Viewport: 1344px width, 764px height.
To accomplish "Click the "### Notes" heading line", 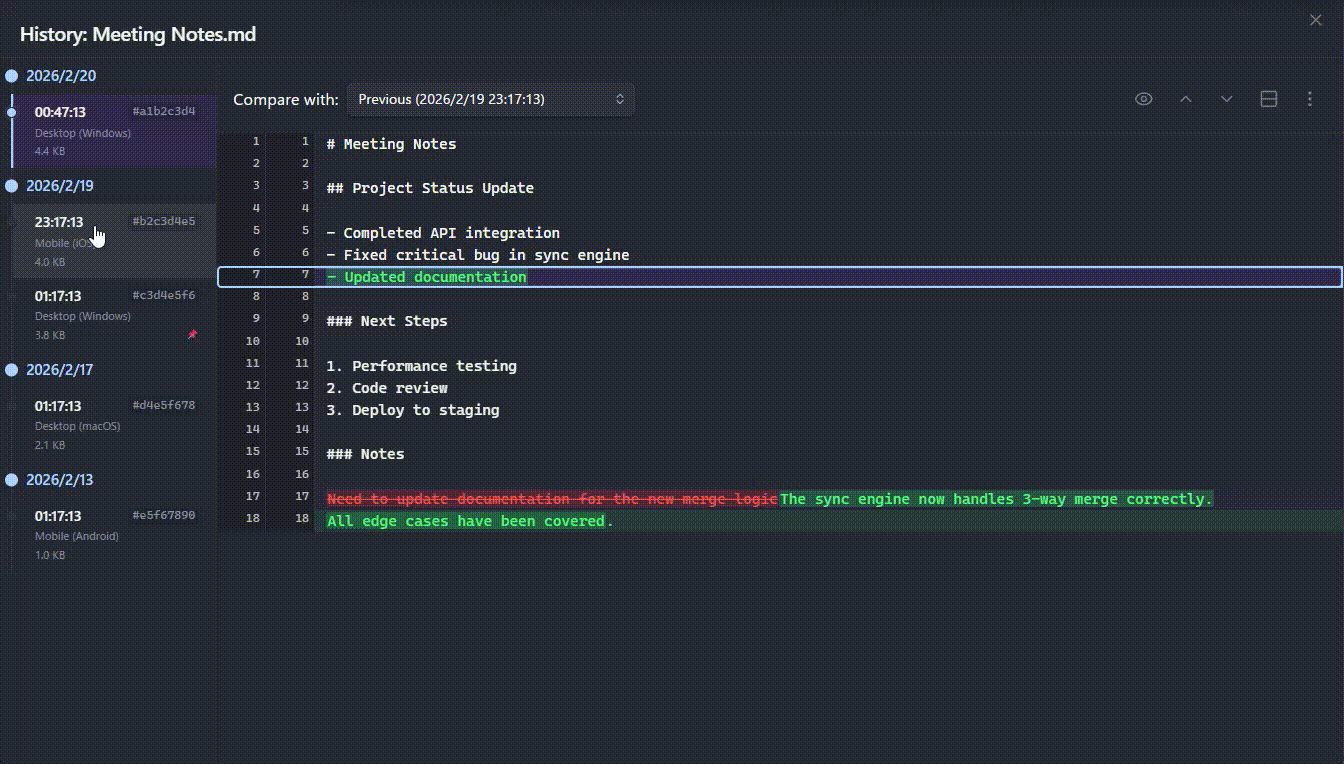I will [366, 454].
